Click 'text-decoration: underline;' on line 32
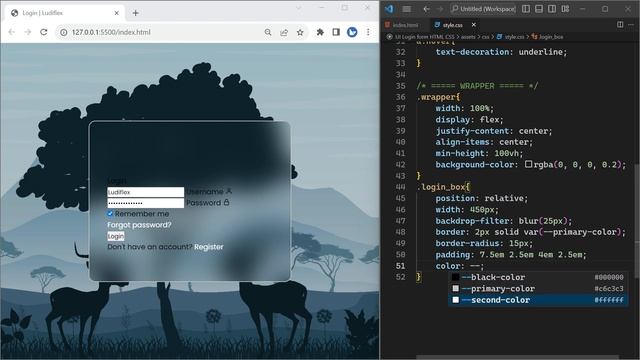This screenshot has height=360, width=640. pyautogui.click(x=501, y=52)
